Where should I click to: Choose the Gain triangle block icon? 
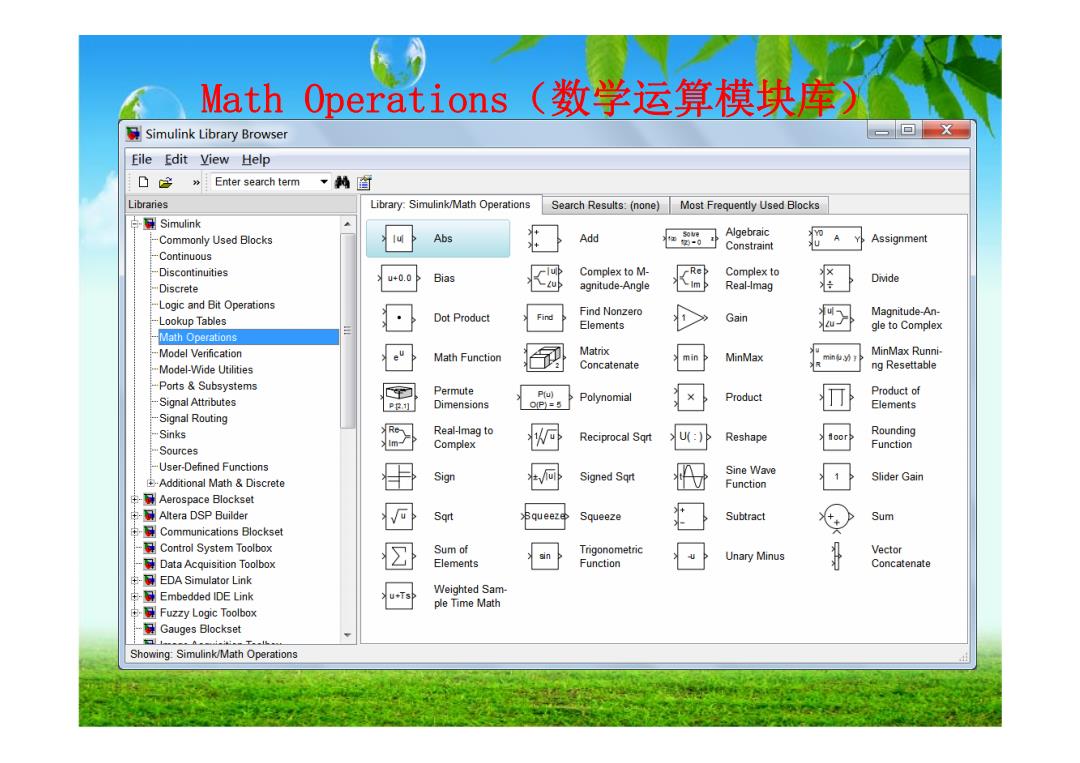(691, 318)
